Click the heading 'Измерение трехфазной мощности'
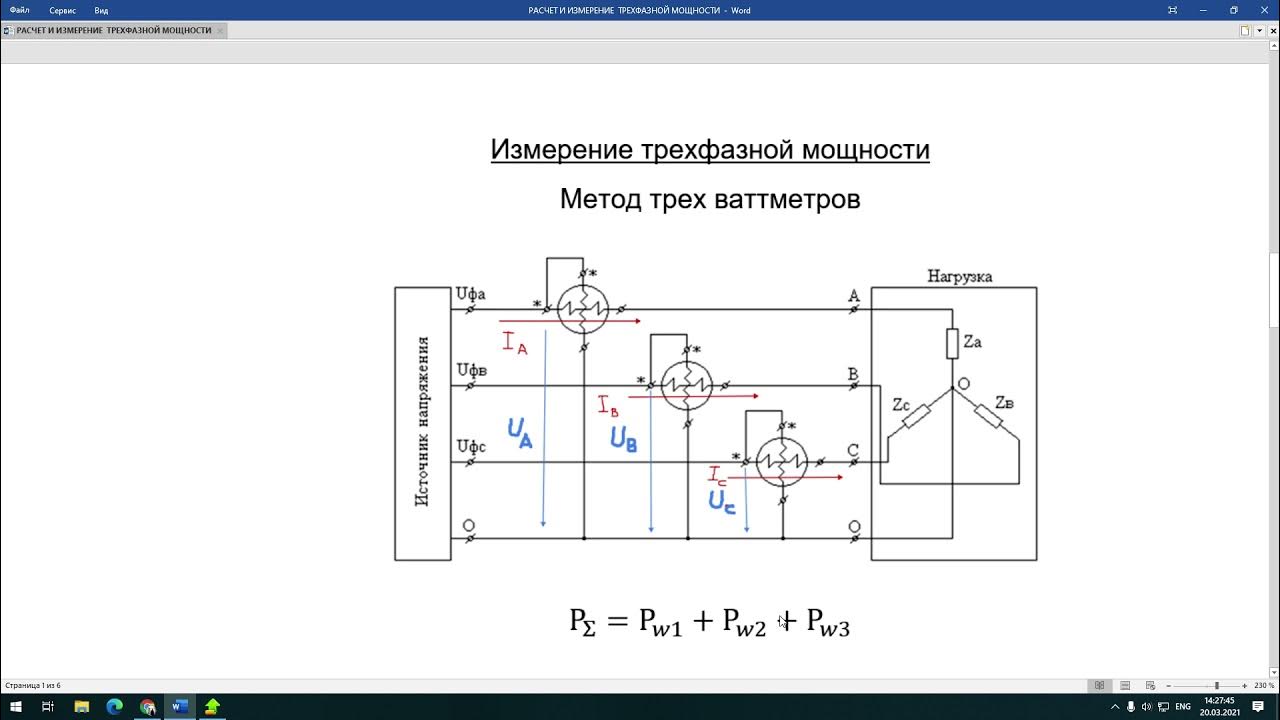 point(710,151)
